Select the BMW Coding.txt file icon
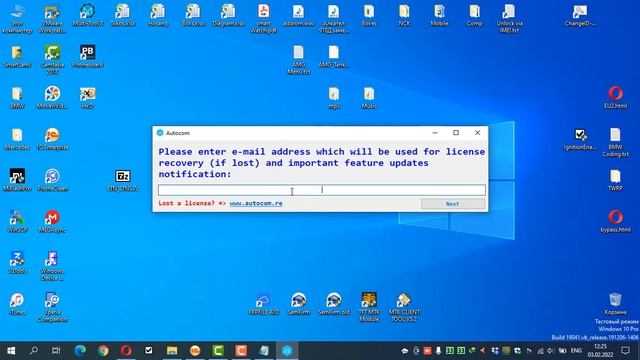Viewport: 640px width, 360px height. 616,142
